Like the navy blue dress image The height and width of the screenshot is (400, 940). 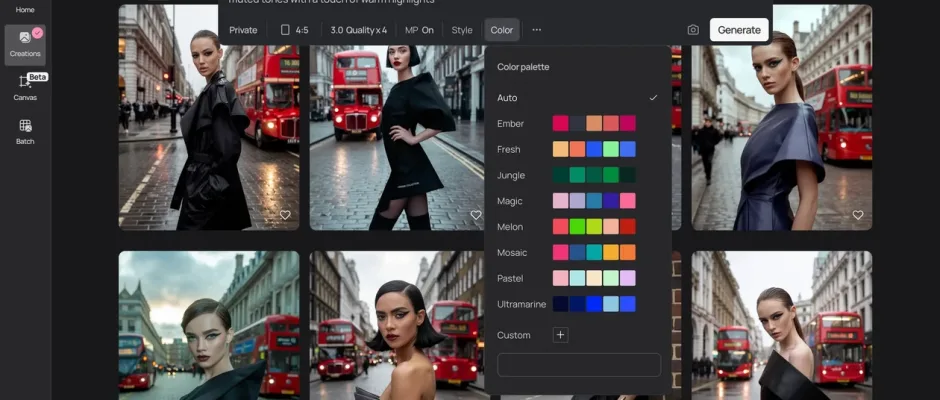858,215
